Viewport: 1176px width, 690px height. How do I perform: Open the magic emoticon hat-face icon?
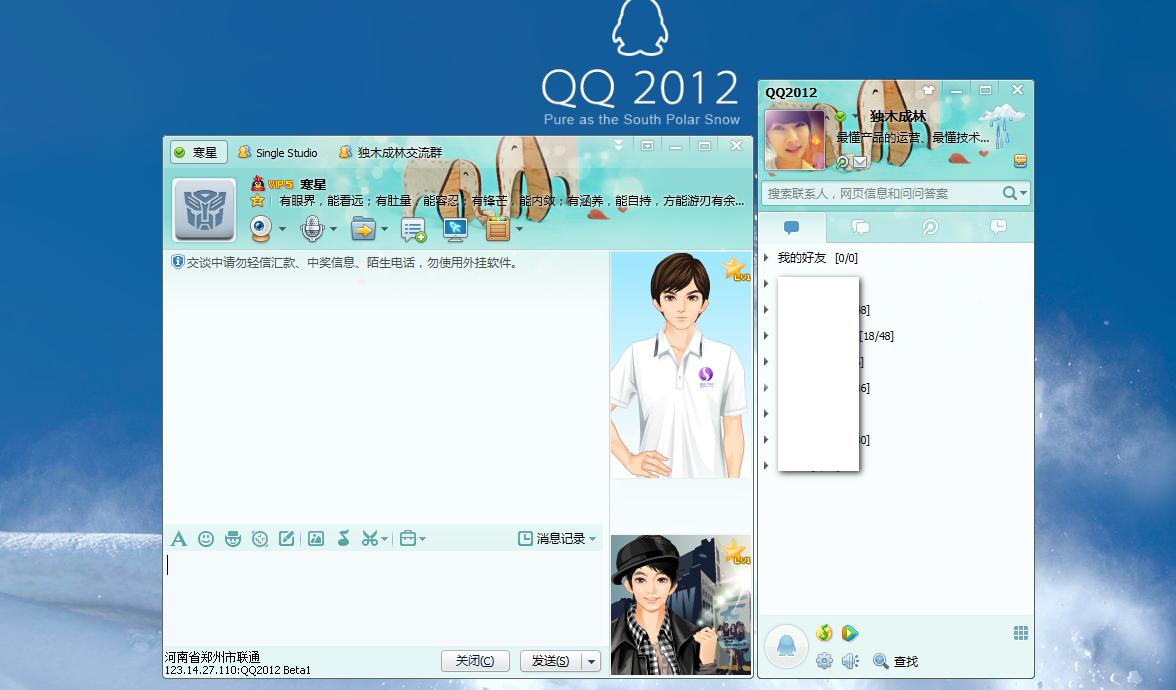pos(232,538)
